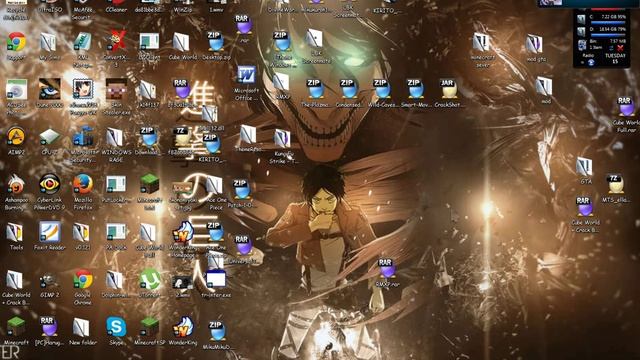Open the WonderKing Homepage shortcut

(183, 232)
